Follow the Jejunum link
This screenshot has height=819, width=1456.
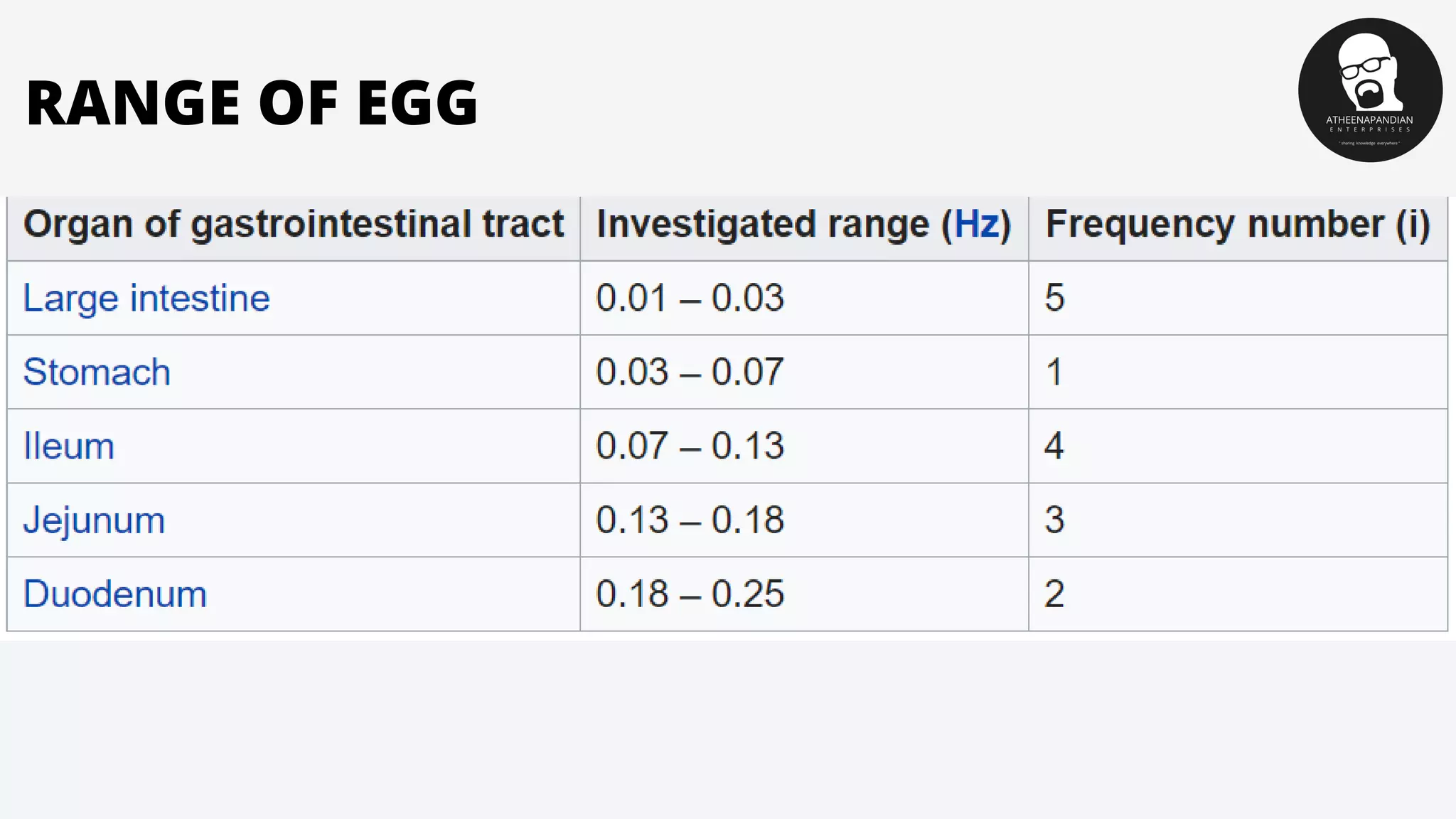coord(94,520)
